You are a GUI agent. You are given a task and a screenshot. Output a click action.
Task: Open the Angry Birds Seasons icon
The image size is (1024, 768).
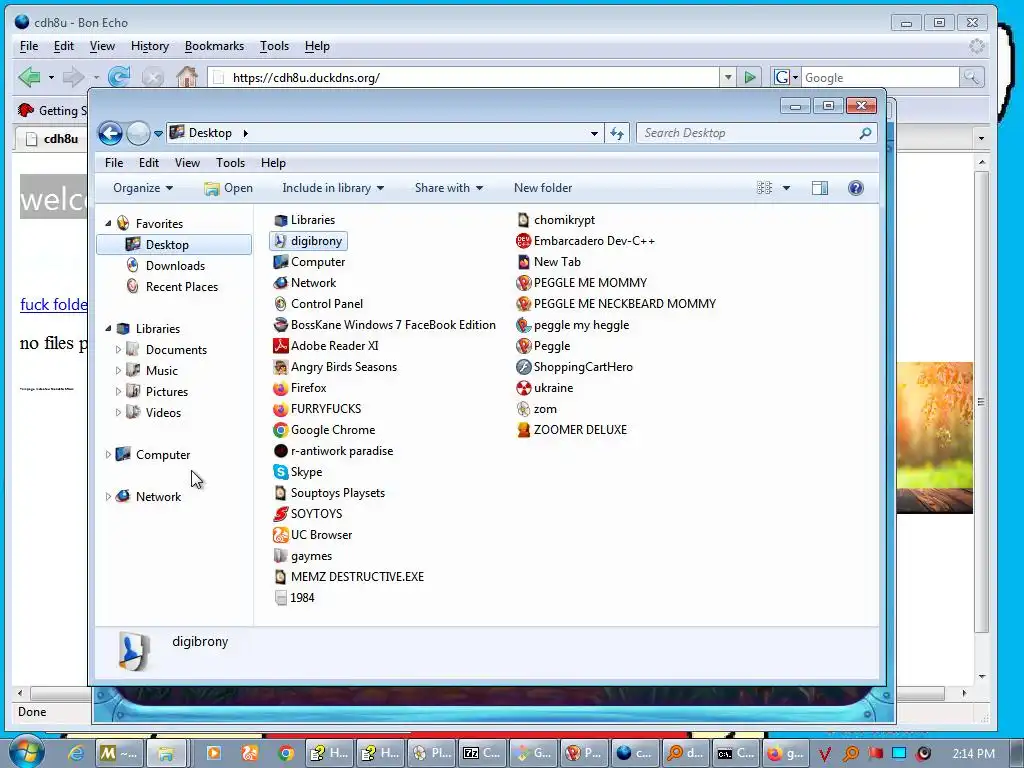pos(335,366)
